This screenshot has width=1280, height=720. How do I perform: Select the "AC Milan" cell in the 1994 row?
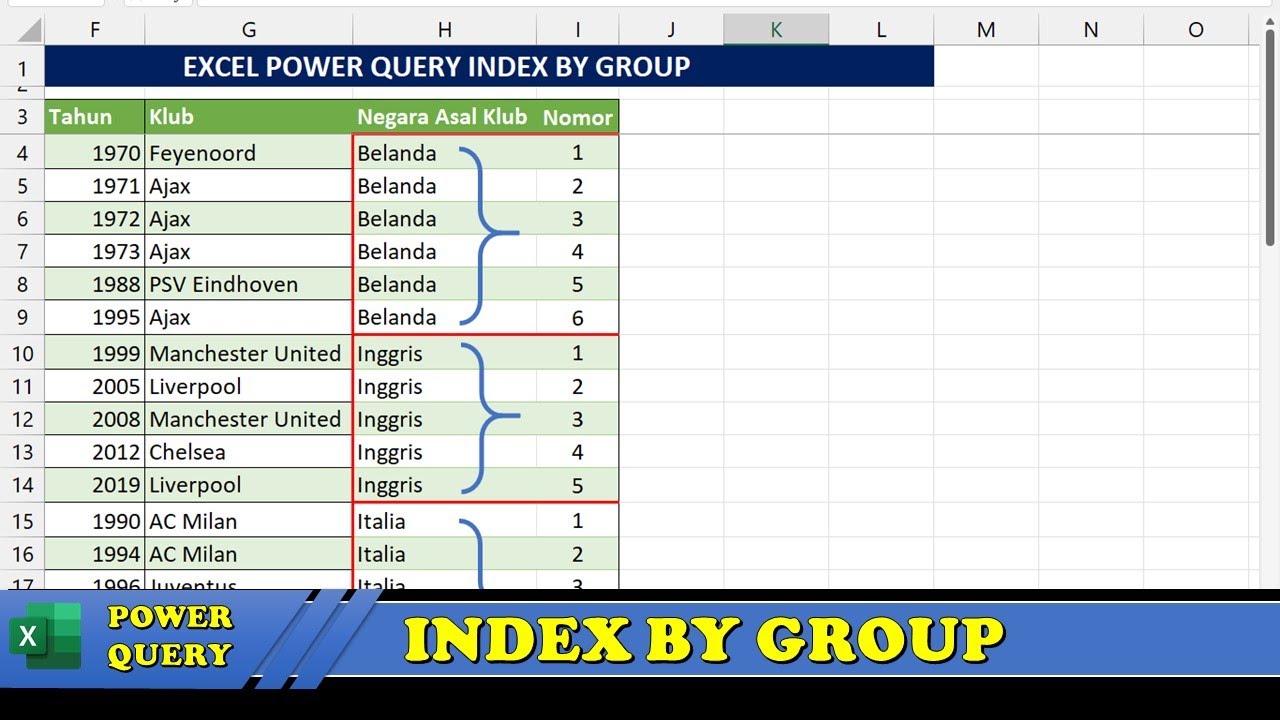(x=249, y=554)
